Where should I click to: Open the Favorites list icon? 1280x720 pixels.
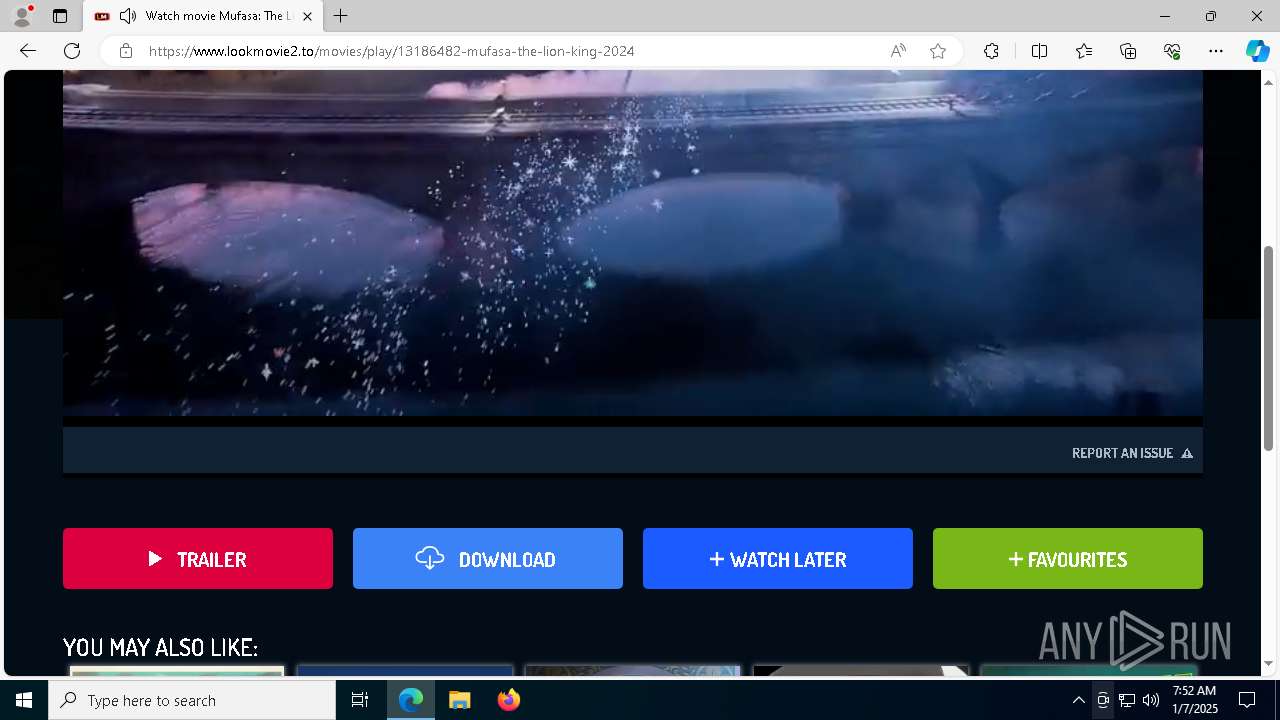click(1084, 51)
